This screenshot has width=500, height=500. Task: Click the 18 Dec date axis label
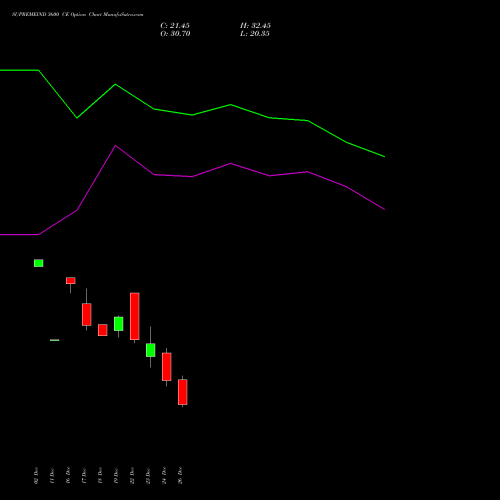pos(100,476)
